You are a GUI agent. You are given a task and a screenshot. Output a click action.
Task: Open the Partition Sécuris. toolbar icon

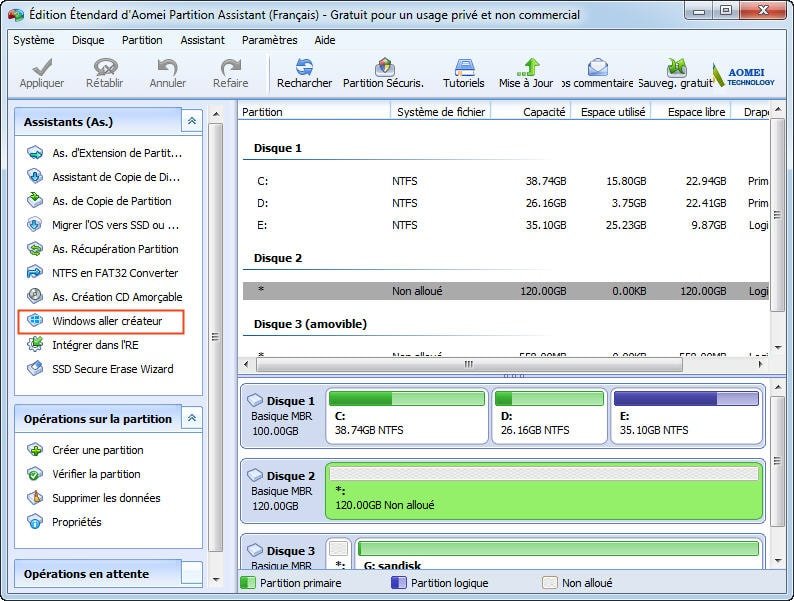click(x=384, y=66)
